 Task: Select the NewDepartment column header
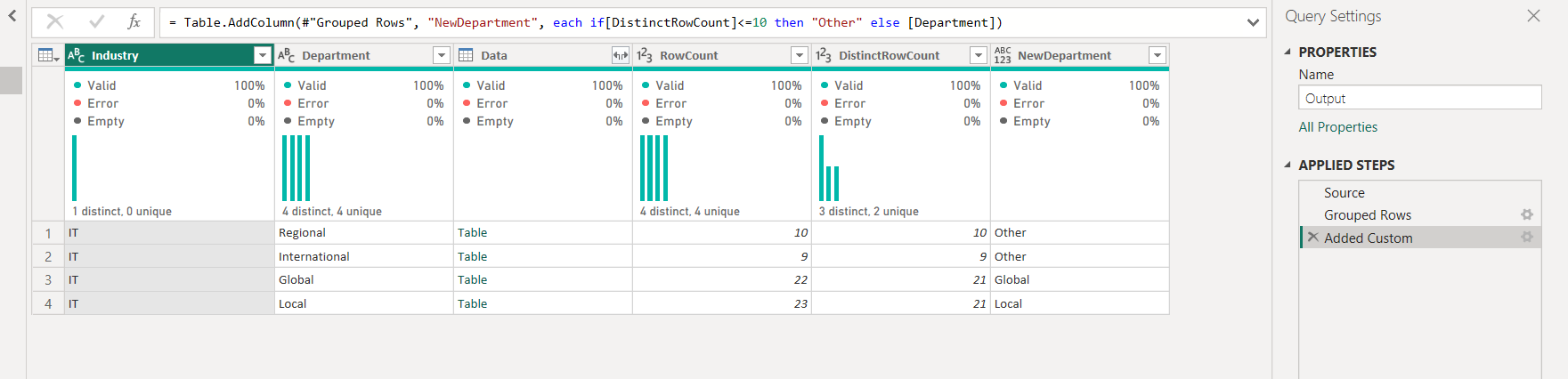click(x=1079, y=55)
